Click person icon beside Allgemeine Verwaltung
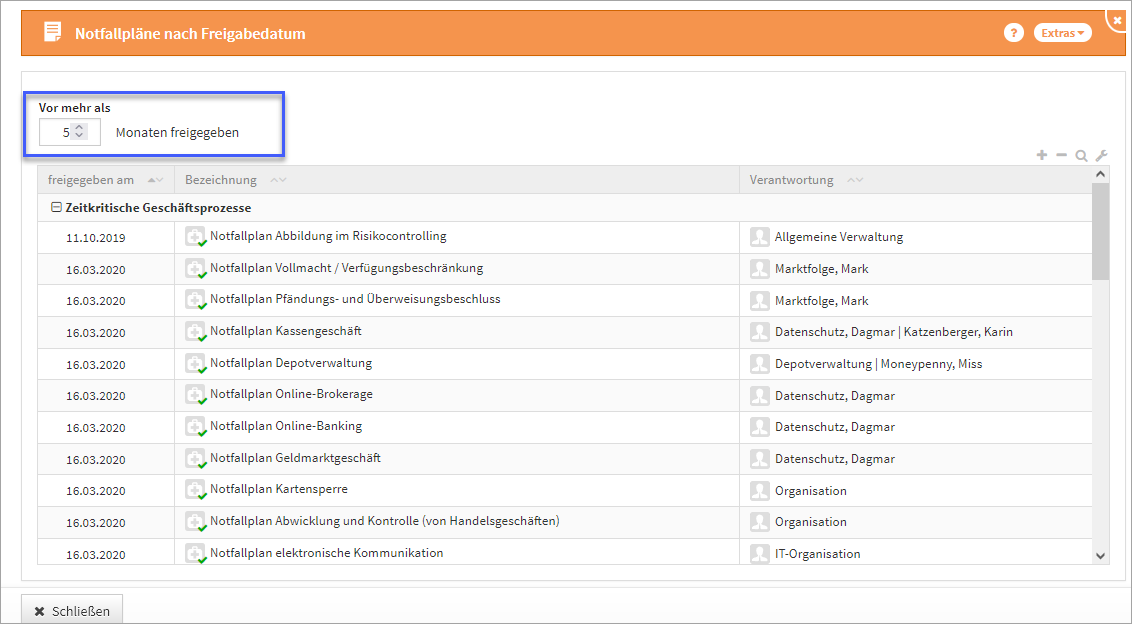This screenshot has height=624, width=1132. 760,237
